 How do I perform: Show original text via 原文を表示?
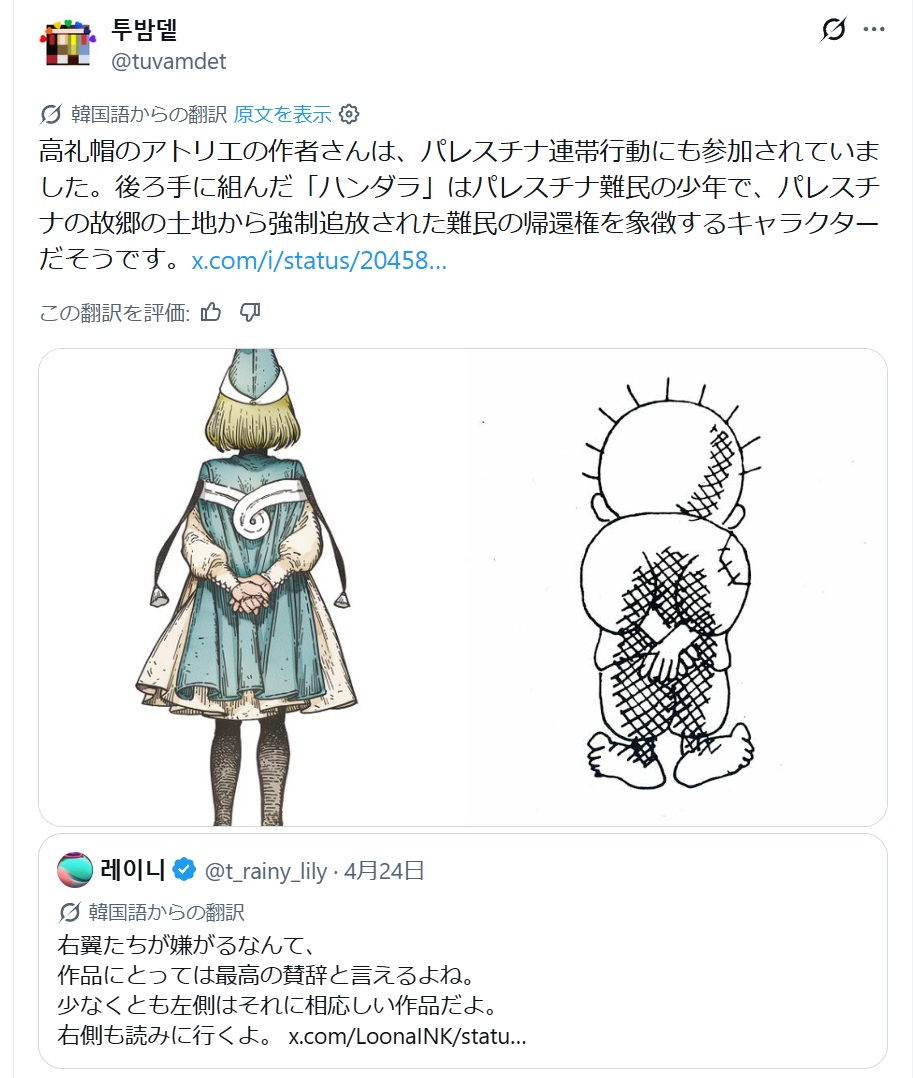point(283,114)
